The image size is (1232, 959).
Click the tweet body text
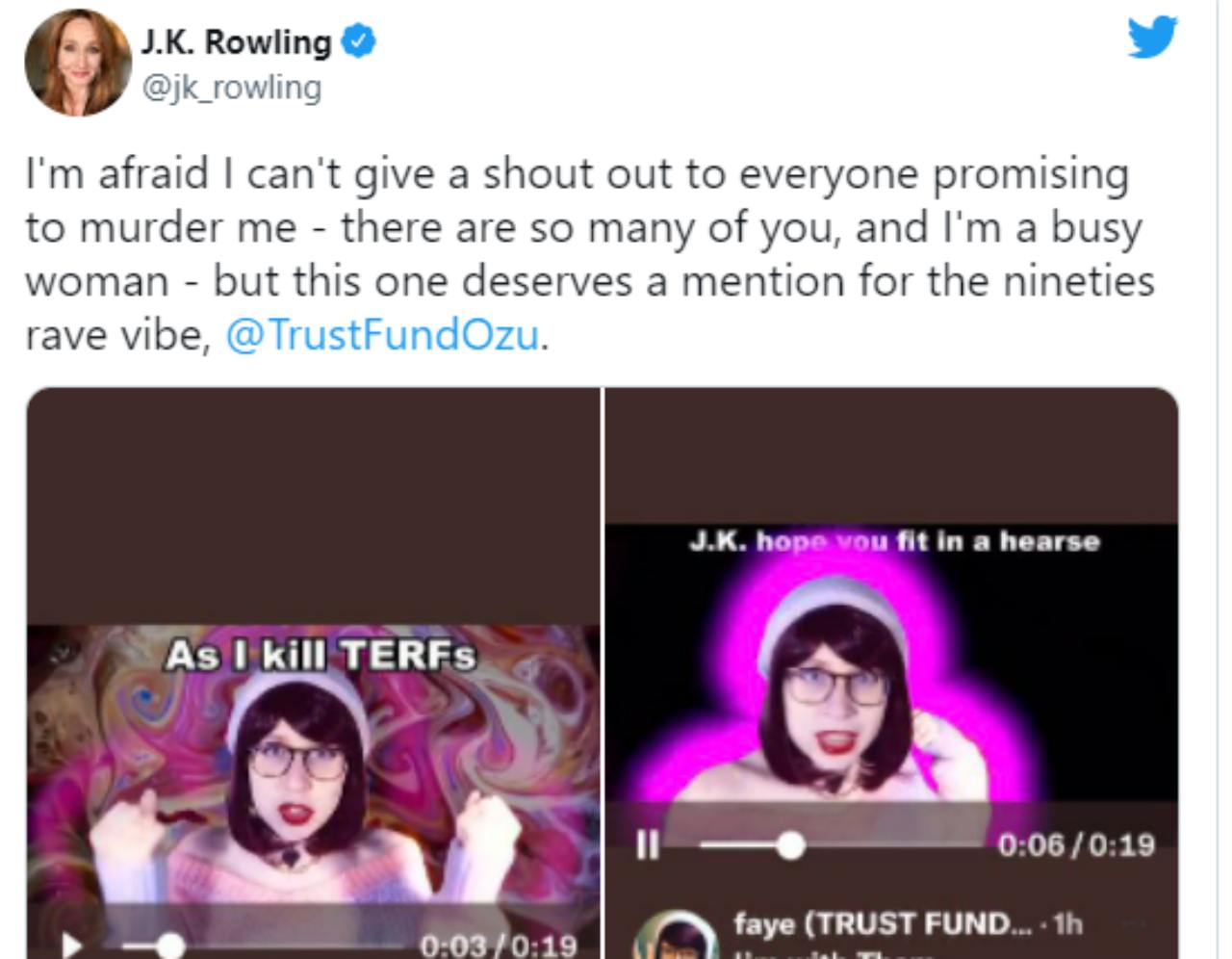(x=589, y=254)
